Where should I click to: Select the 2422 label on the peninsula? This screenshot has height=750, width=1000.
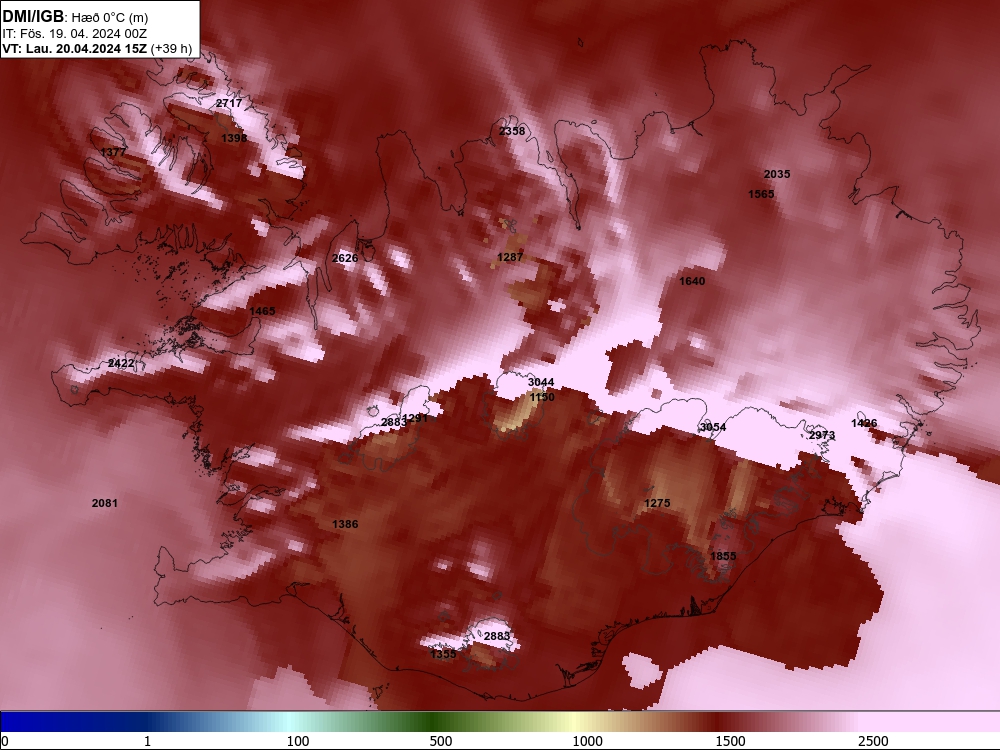point(121,364)
